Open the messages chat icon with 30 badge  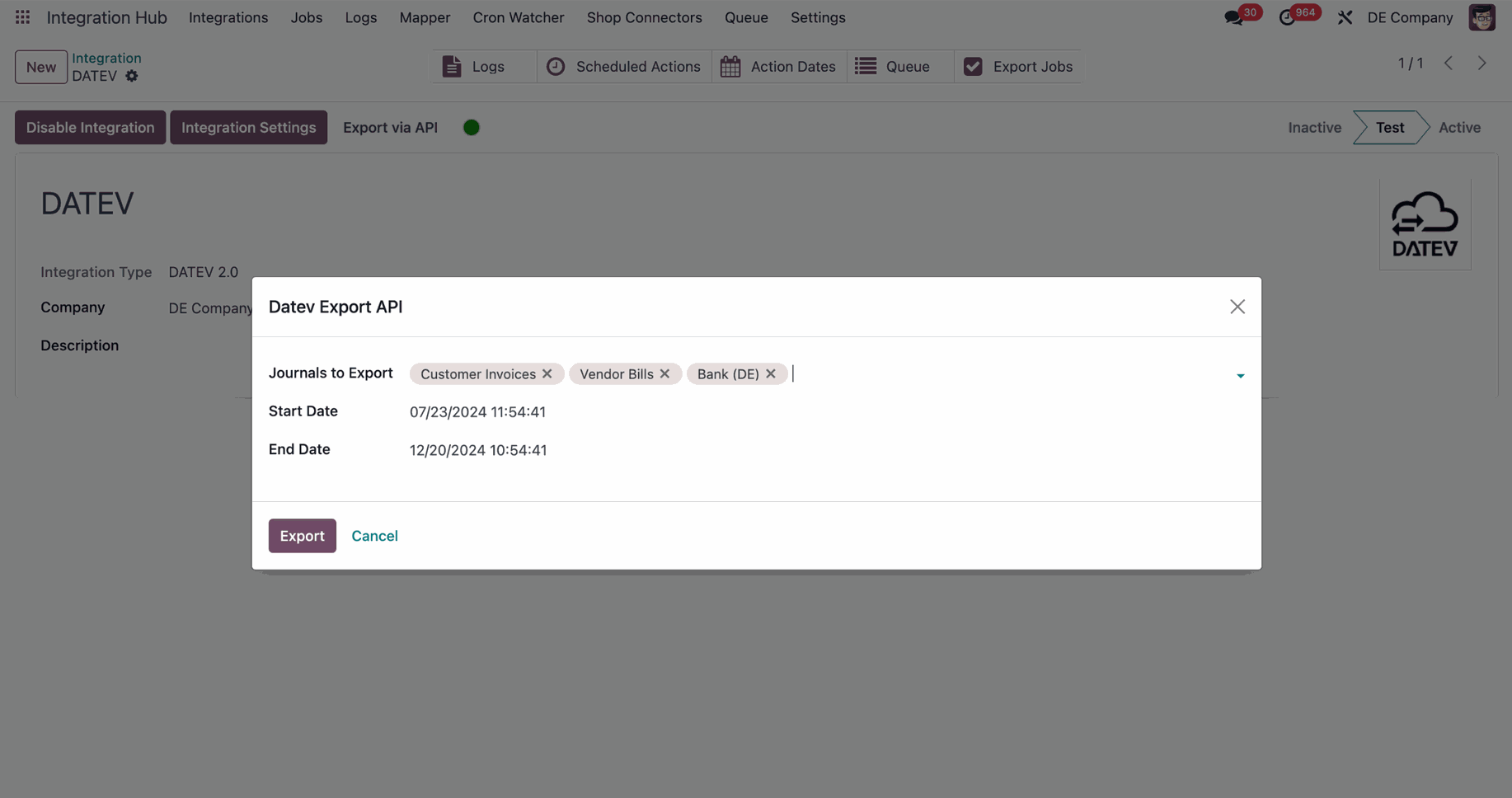coord(1234,17)
